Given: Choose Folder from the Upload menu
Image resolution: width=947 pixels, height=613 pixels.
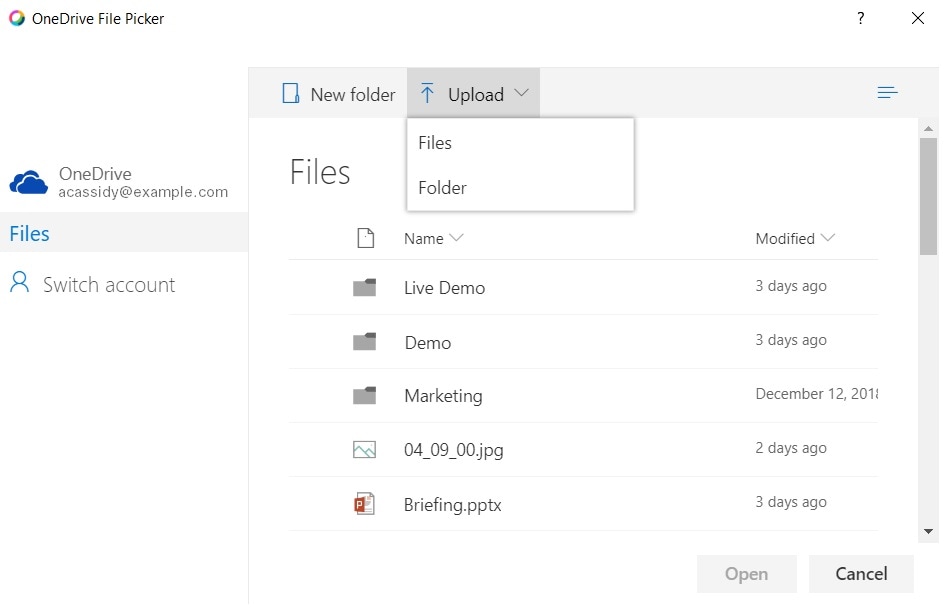Looking at the screenshot, I should click(x=442, y=187).
